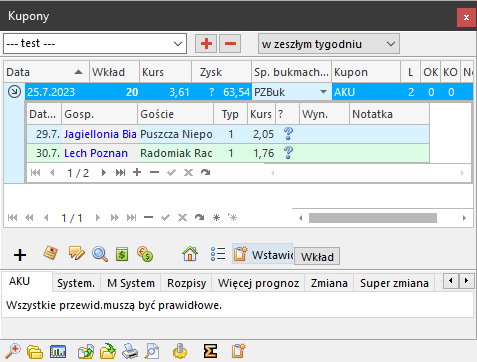
Task: Click the print preview document icon
Action: coord(152,351)
